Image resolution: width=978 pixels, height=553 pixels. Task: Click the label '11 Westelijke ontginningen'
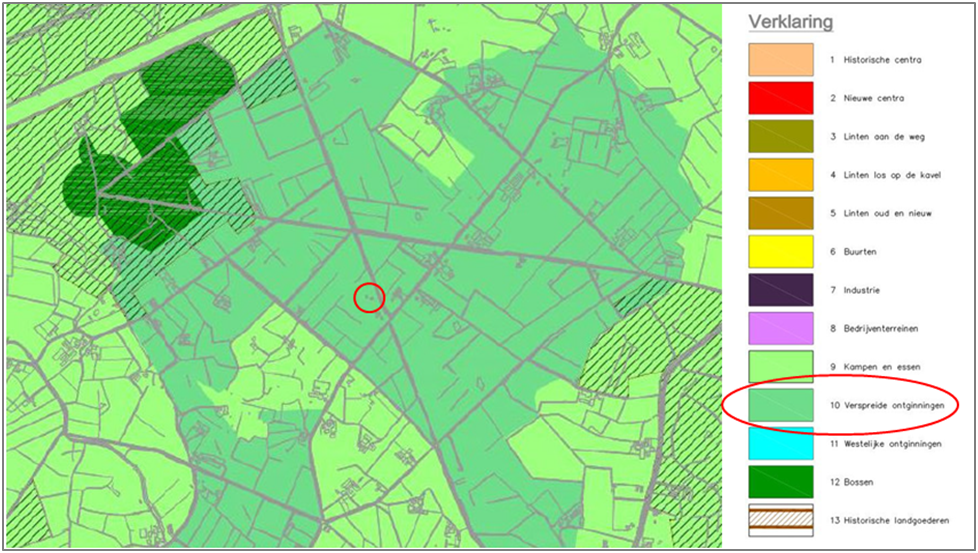(886, 444)
